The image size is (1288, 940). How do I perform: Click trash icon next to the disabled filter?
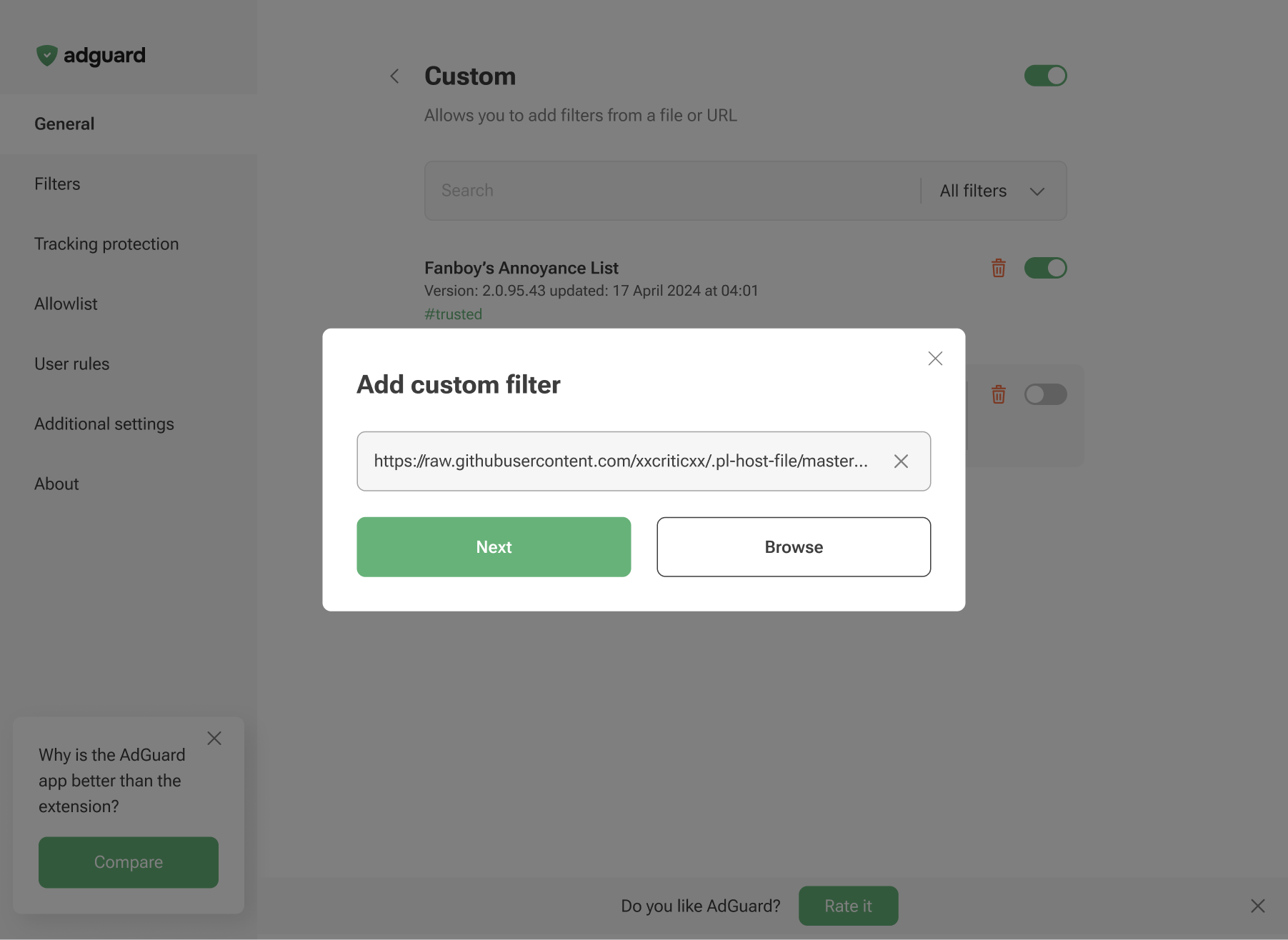point(999,394)
